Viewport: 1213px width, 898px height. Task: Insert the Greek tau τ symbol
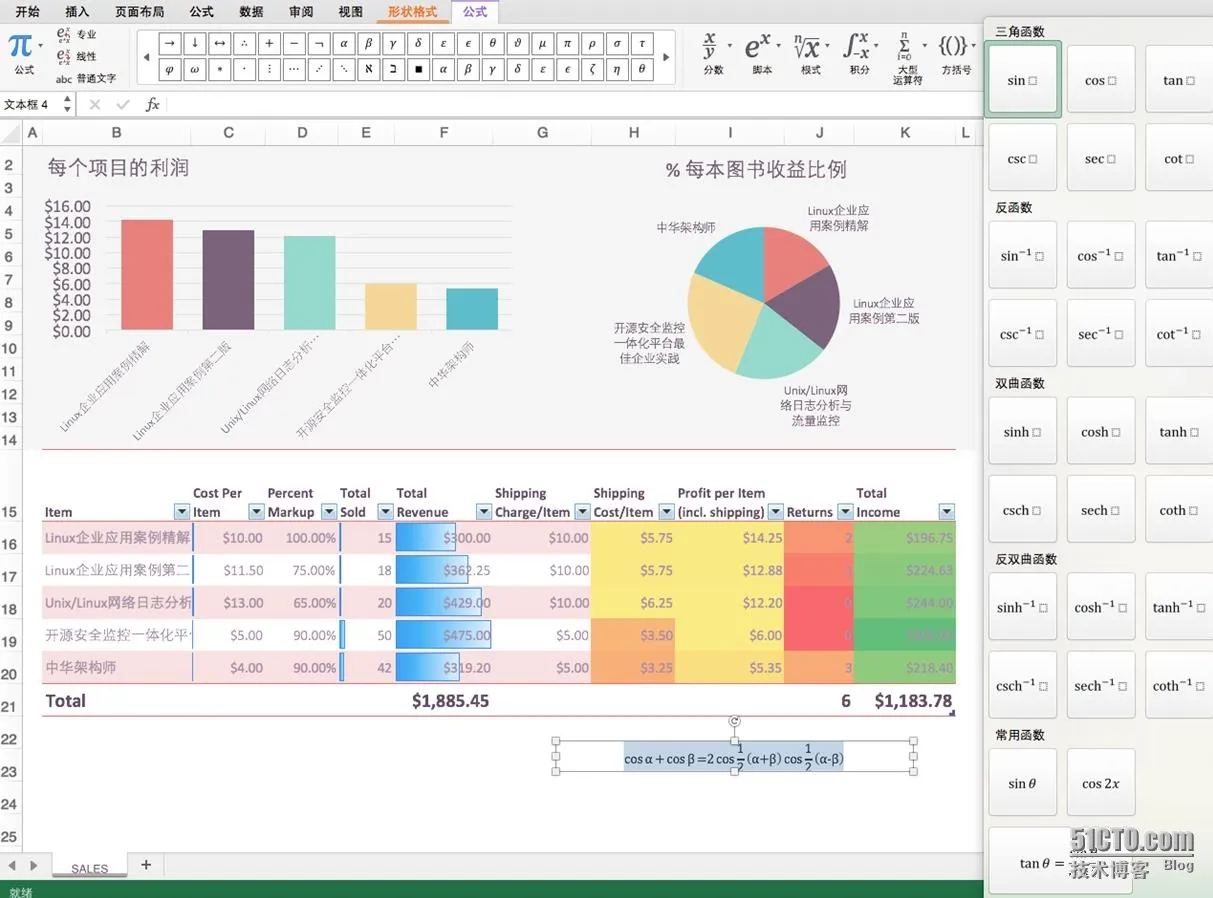click(x=642, y=43)
